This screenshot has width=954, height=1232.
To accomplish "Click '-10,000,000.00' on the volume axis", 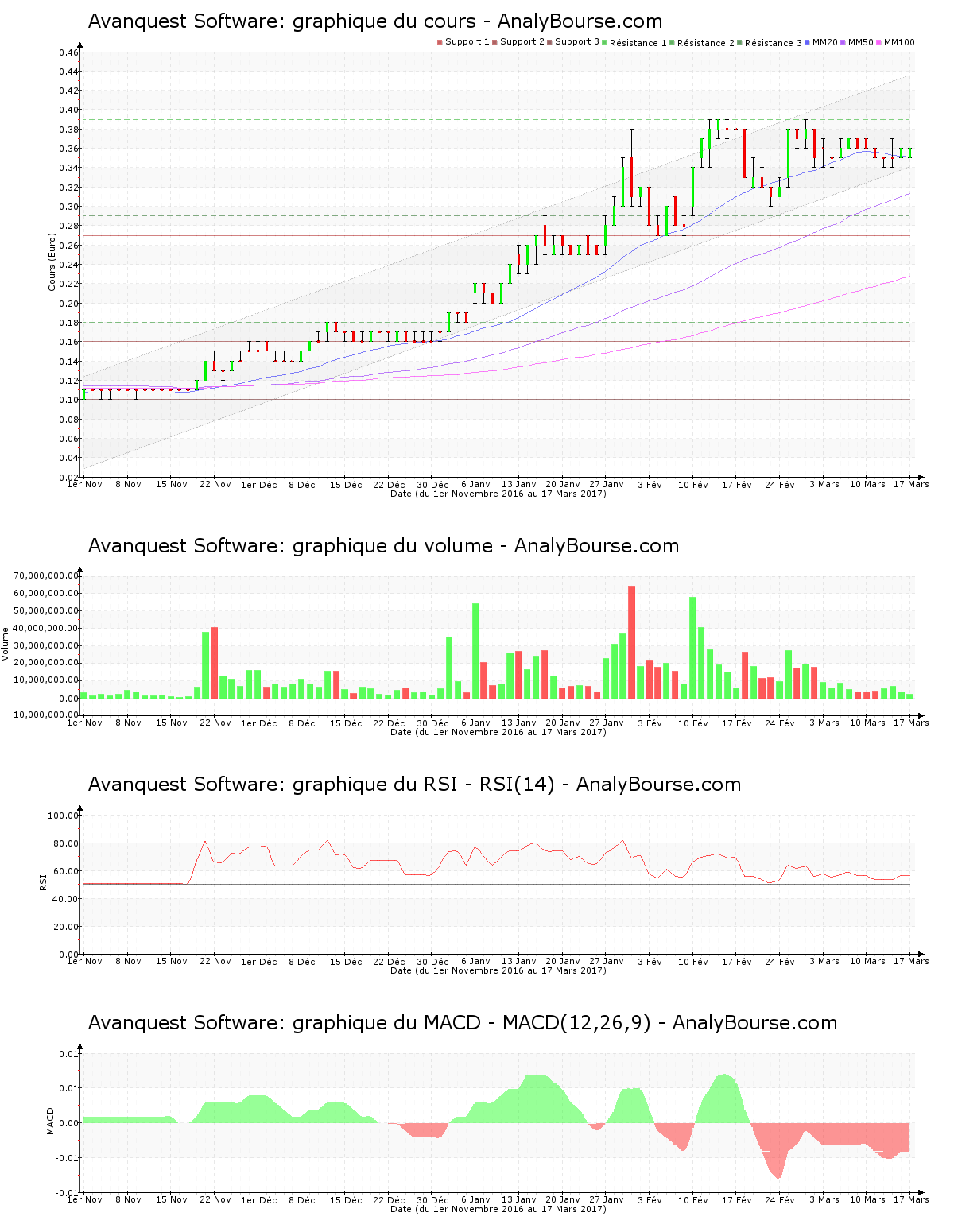I will (45, 715).
